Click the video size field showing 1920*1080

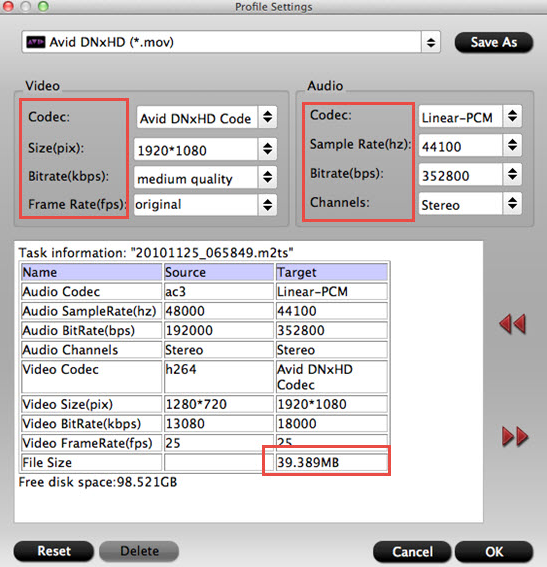pyautogui.click(x=196, y=149)
